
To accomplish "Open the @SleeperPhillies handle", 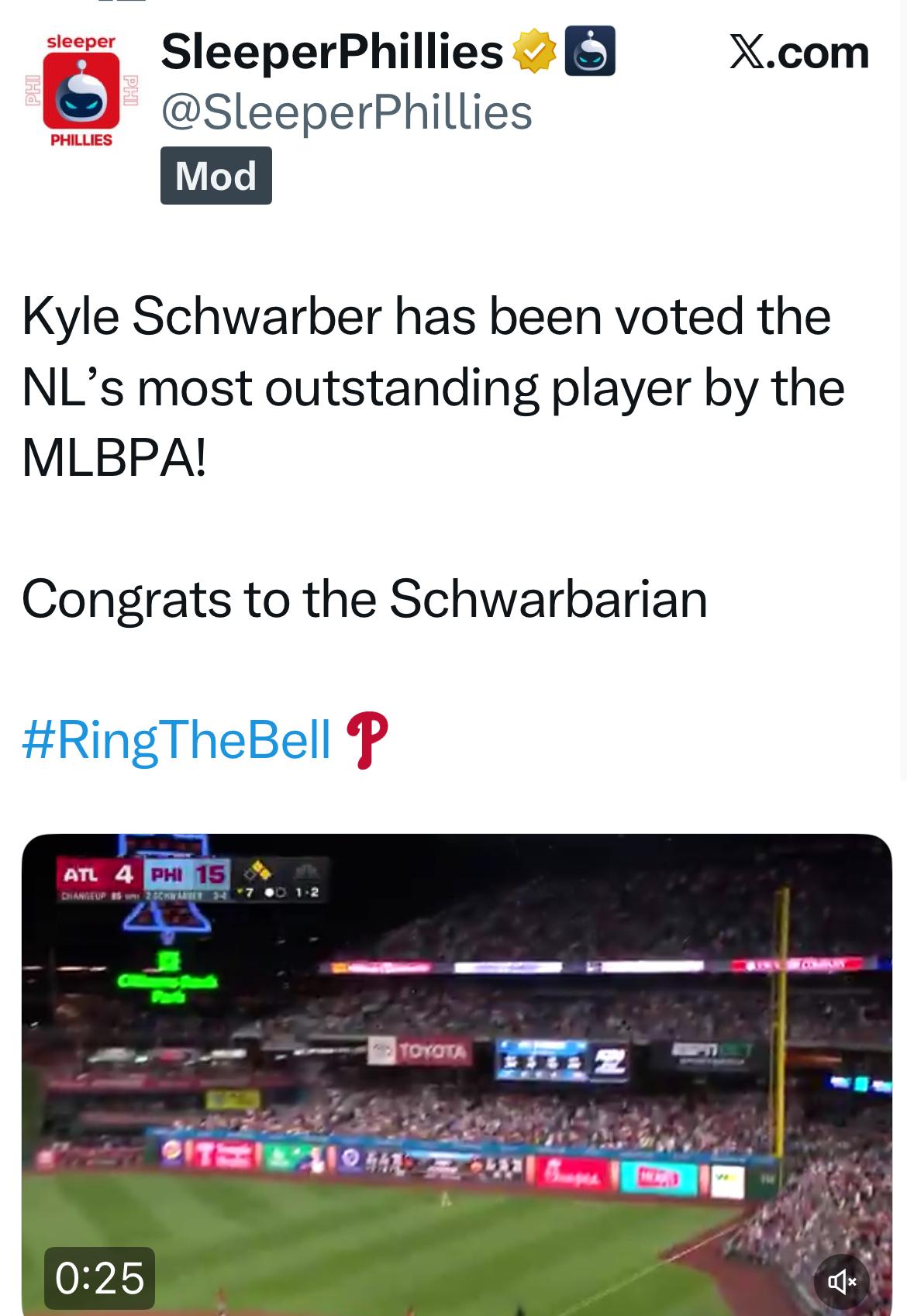I will (x=347, y=112).
